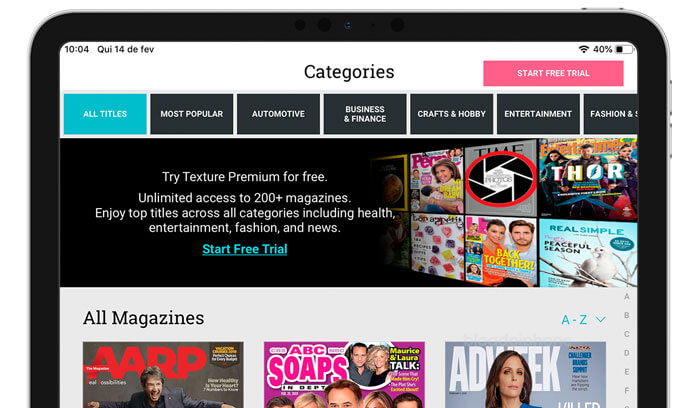The image size is (700, 408).
Task: Switch to the Most Popular tab
Action: click(x=192, y=114)
